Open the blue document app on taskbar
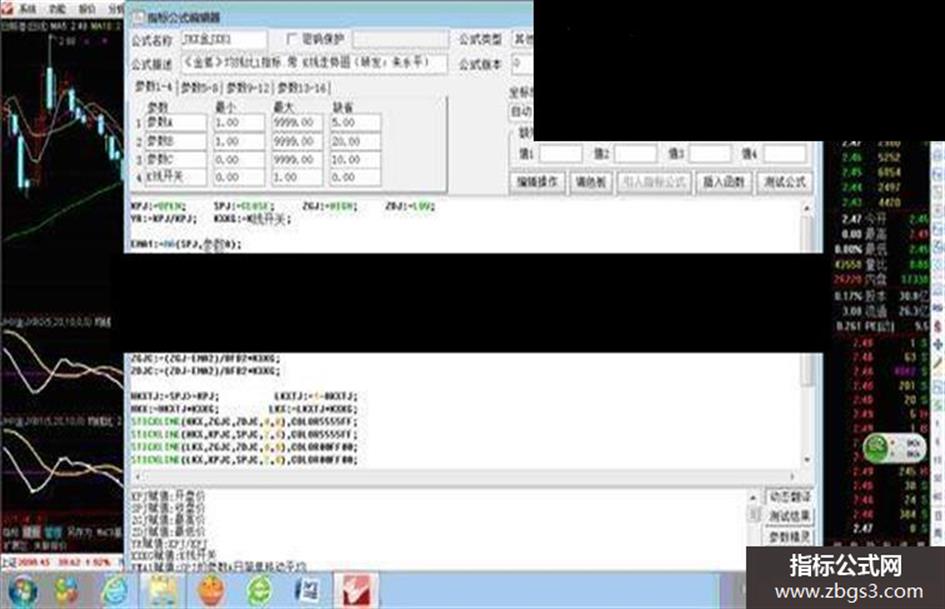Screen dimensions: 945x609 coord(310,590)
